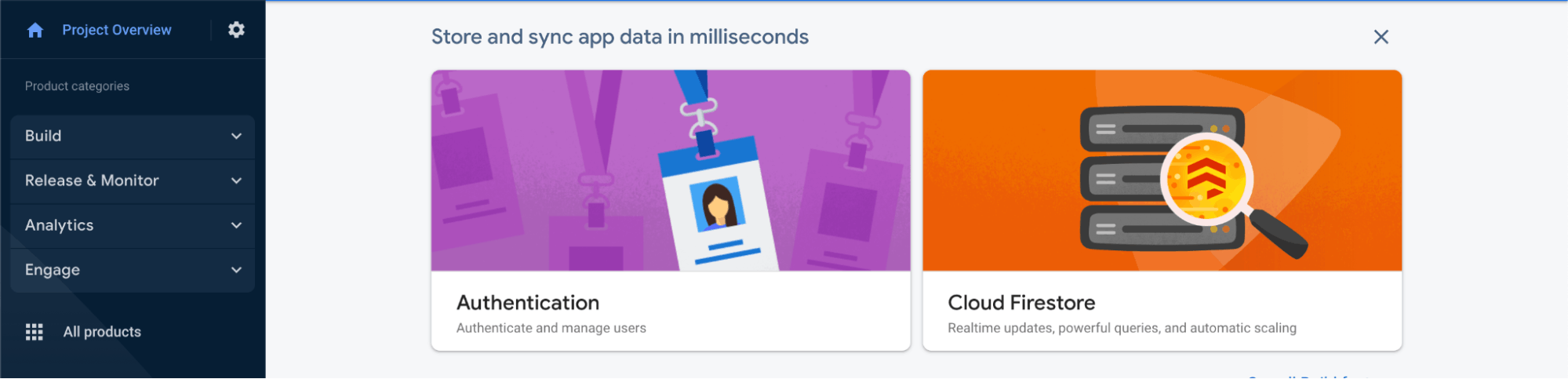Click the All products grid icon
Image resolution: width=1568 pixels, height=379 pixels.
click(x=35, y=332)
